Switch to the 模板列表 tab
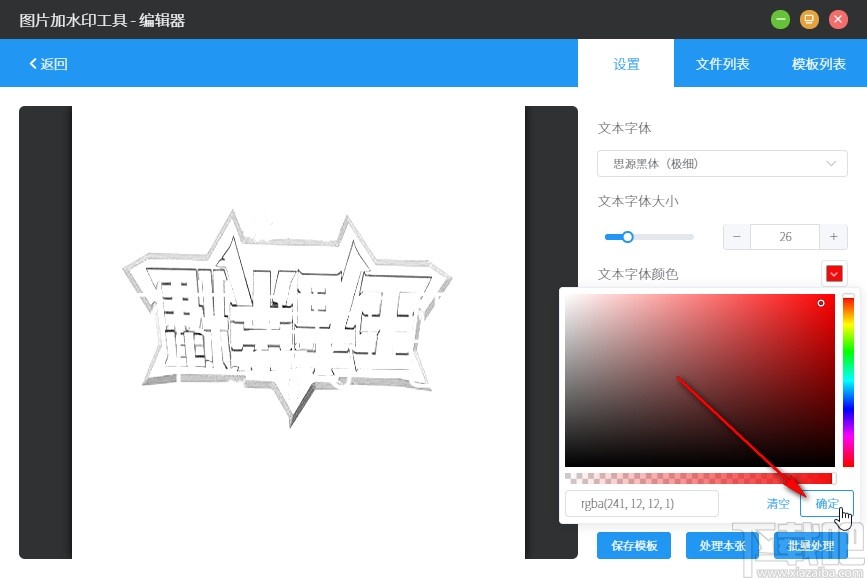 [x=819, y=63]
